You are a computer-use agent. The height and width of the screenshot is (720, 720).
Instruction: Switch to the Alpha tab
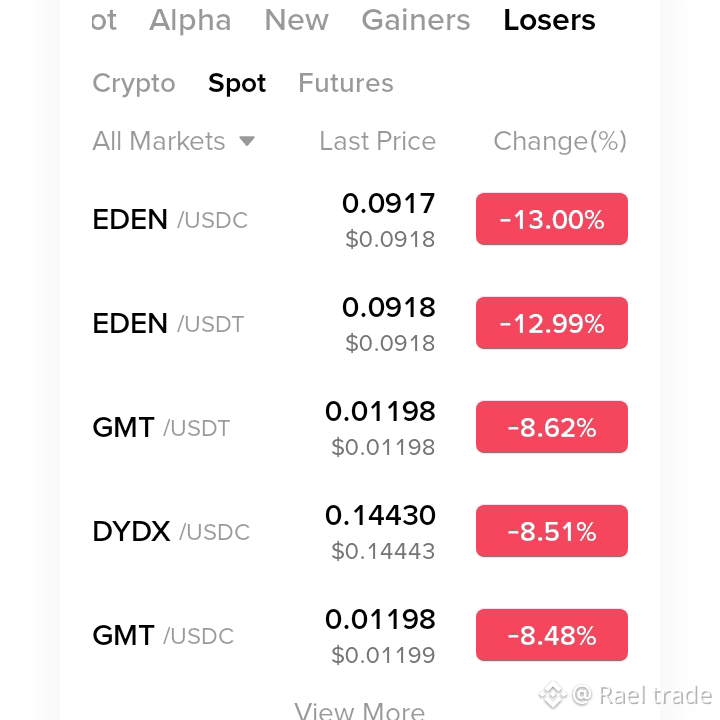pos(190,20)
